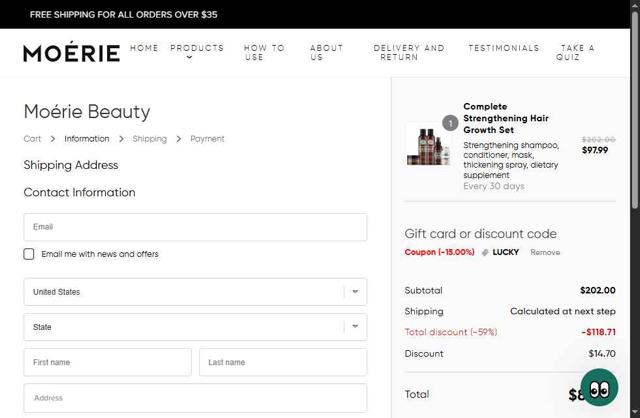Focus the Last name field
Screen dimensions: 640x418
point(283,362)
